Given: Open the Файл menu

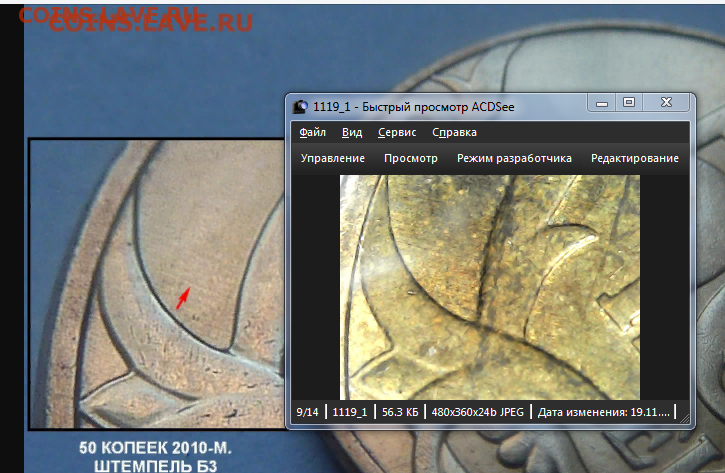Looking at the screenshot, I should (313, 132).
